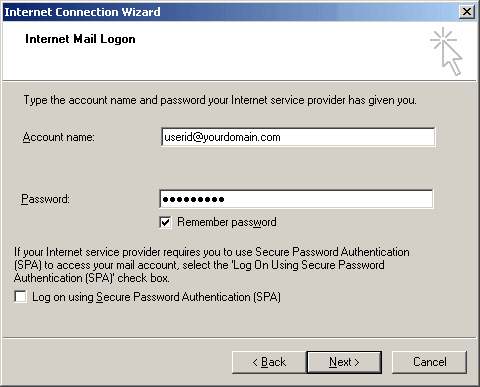Screen dimensions: 480x387
Task: Click the wizard cursor icon in header
Action: point(446,51)
